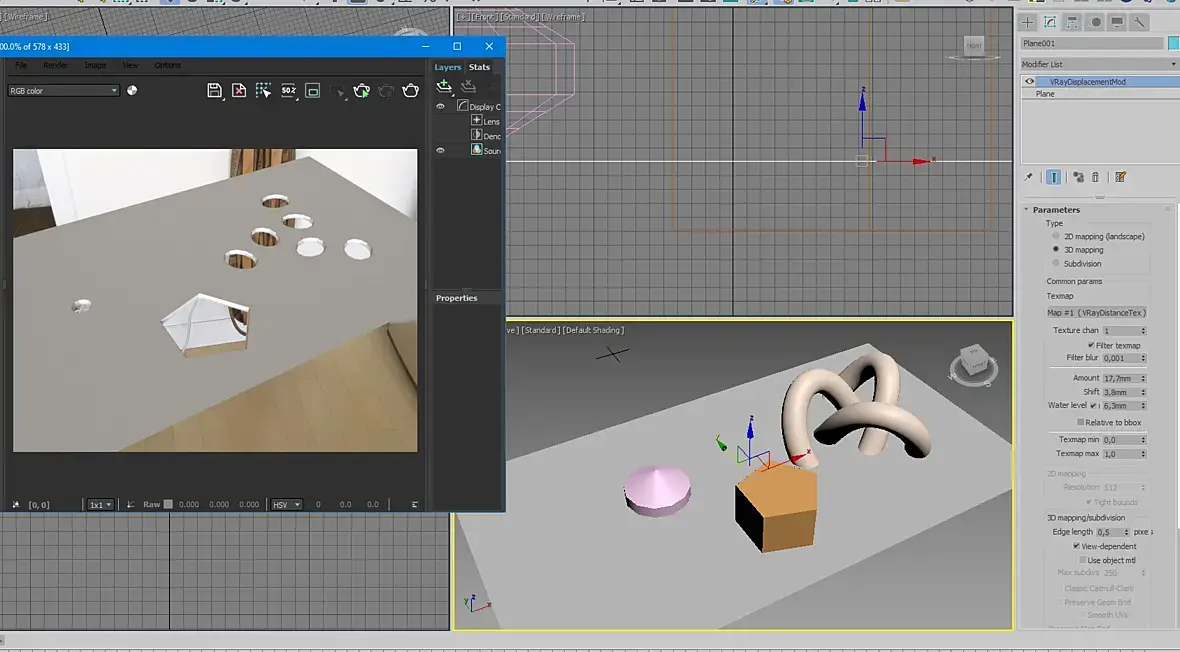Click the Save image icon in frame buffer
The width and height of the screenshot is (1180, 652).
pyautogui.click(x=214, y=91)
